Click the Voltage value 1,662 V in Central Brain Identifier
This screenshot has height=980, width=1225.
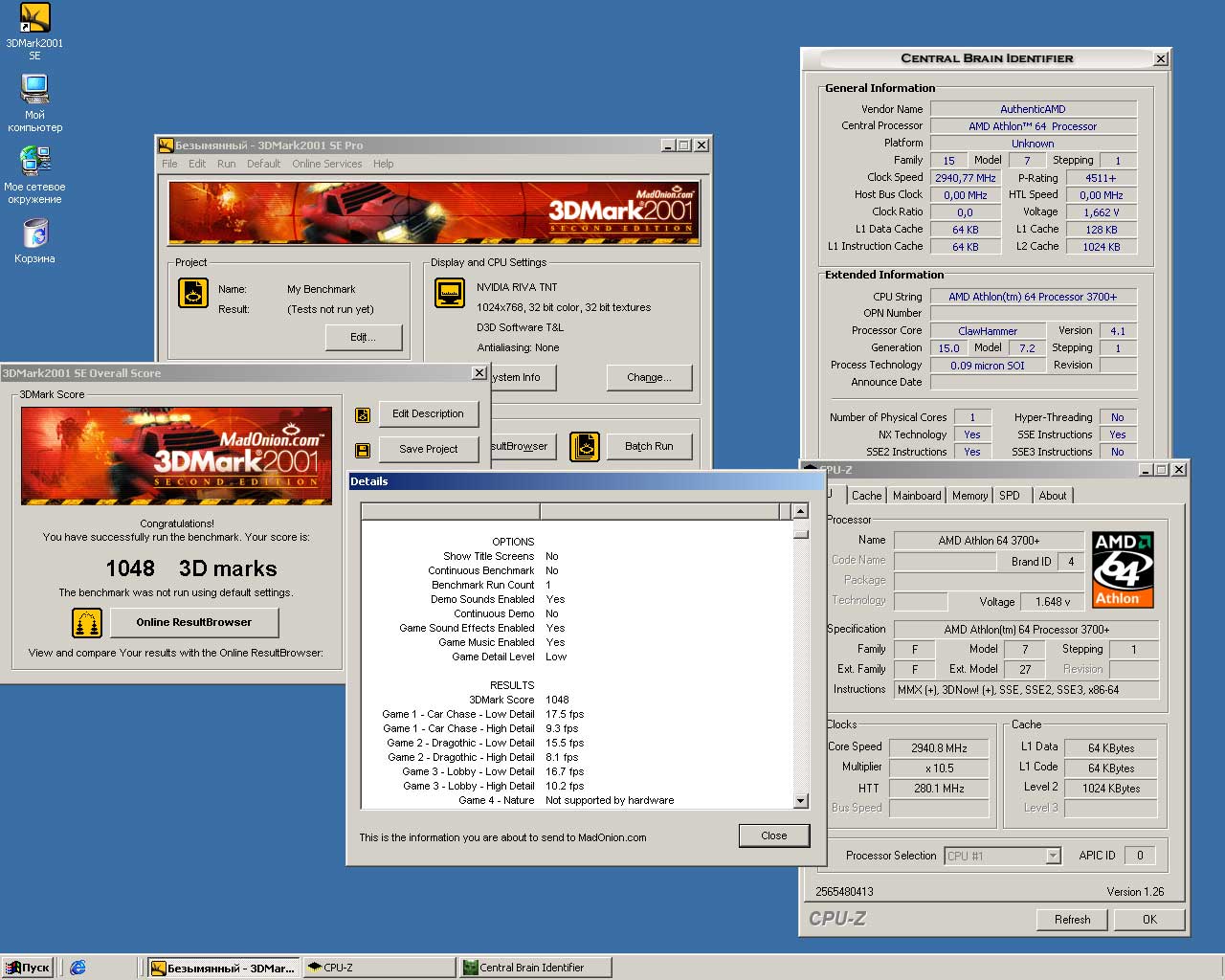1101,212
